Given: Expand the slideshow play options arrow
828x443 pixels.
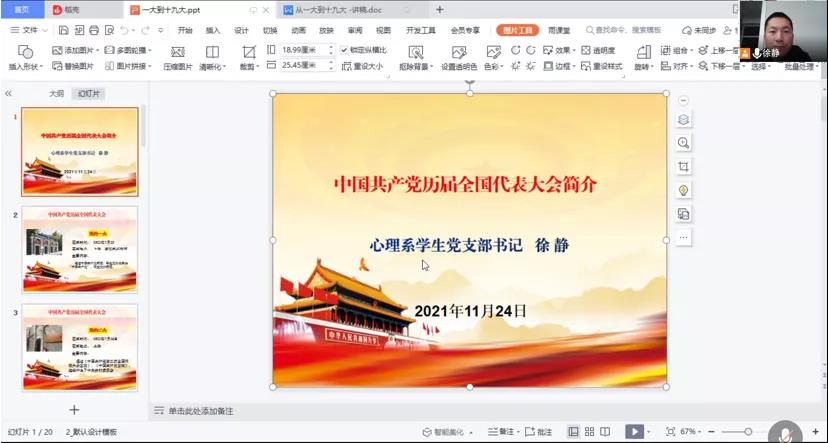Looking at the screenshot, I should pos(649,432).
